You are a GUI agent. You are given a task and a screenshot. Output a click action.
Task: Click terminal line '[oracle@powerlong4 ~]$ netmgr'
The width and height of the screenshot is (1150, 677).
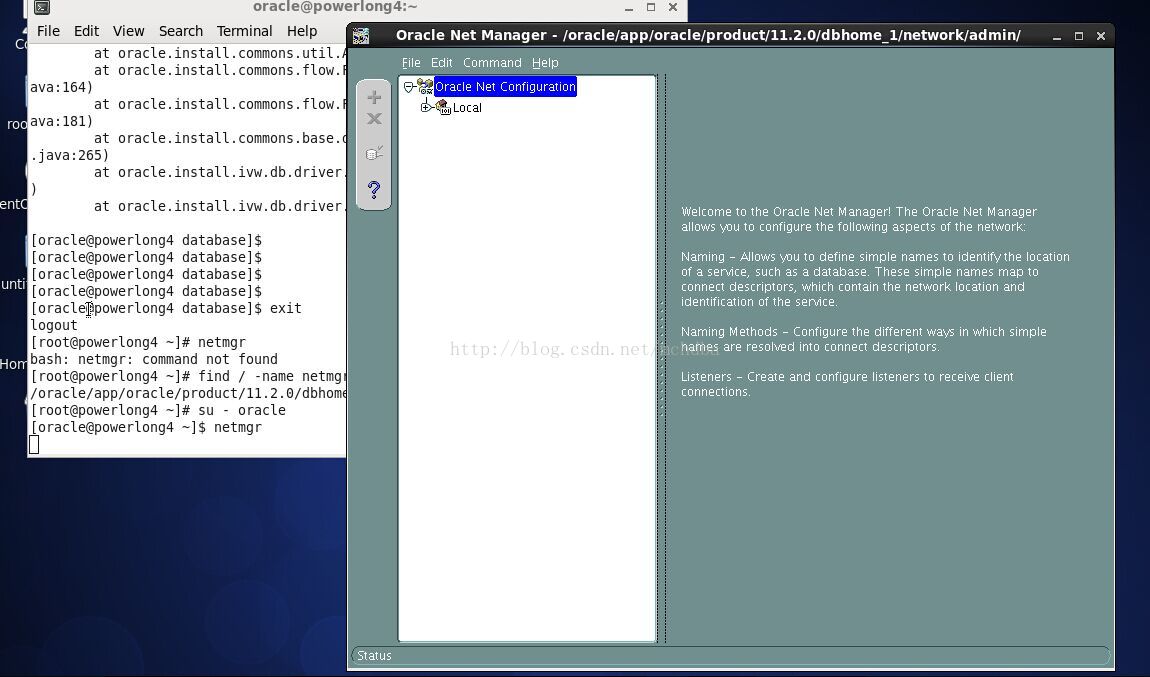[x=146, y=427]
